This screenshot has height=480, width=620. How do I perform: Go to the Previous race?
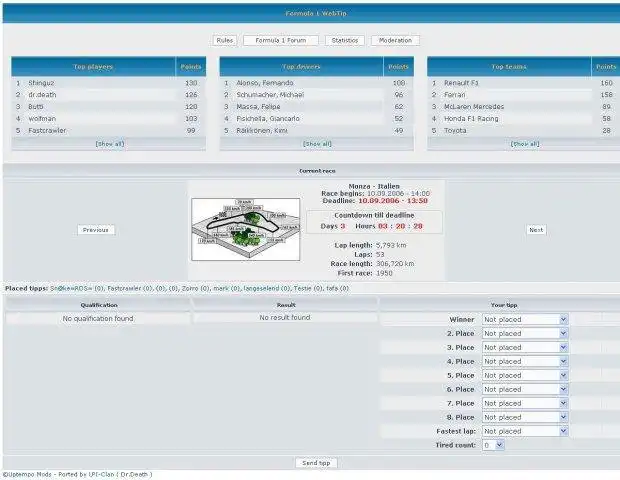click(x=96, y=230)
